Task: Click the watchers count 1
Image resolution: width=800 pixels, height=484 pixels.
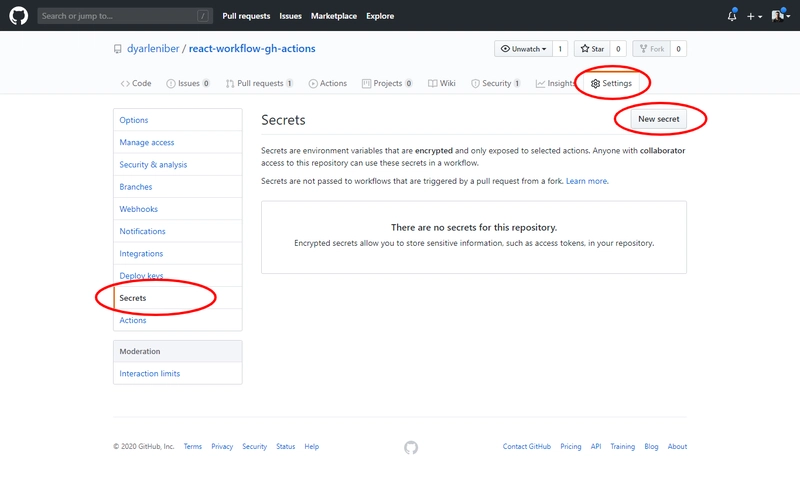Action: (560, 49)
